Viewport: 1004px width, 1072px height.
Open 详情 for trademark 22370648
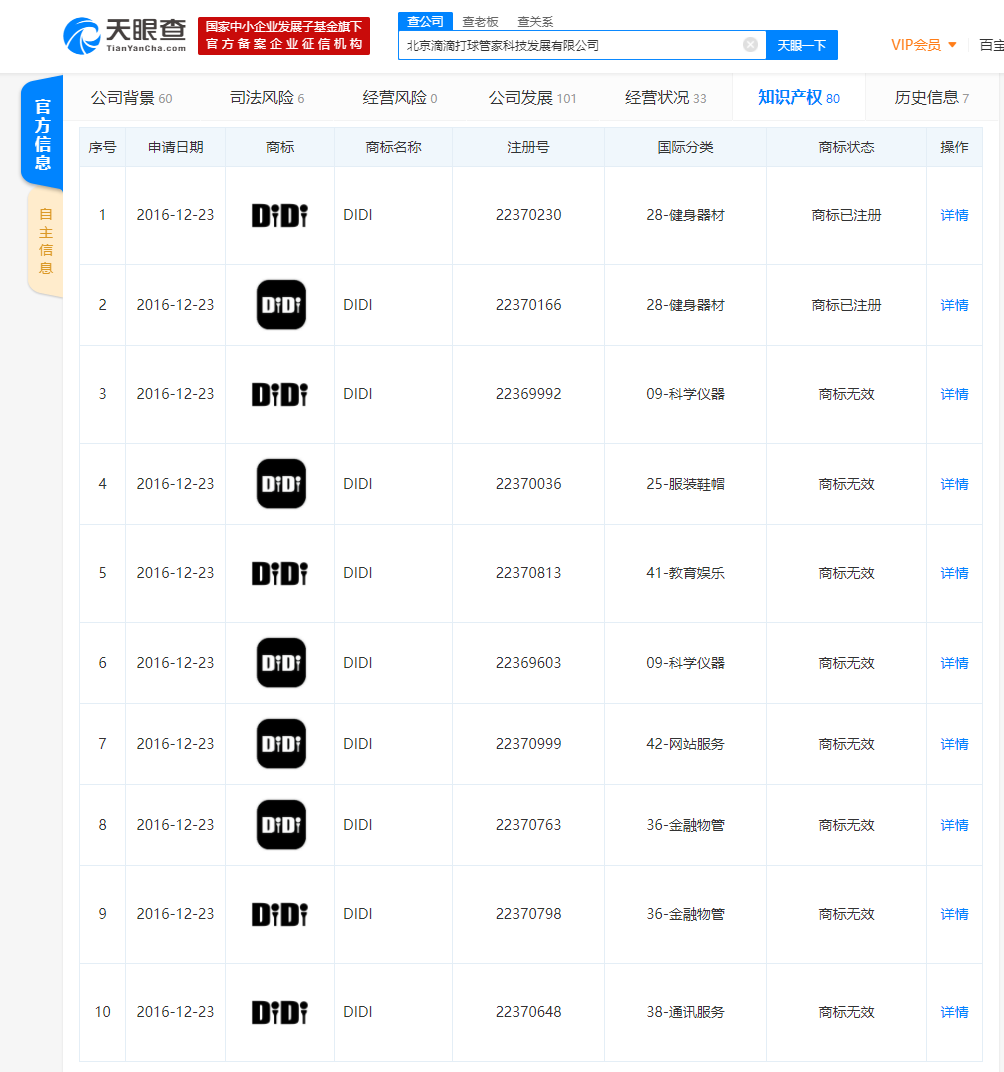click(954, 1012)
